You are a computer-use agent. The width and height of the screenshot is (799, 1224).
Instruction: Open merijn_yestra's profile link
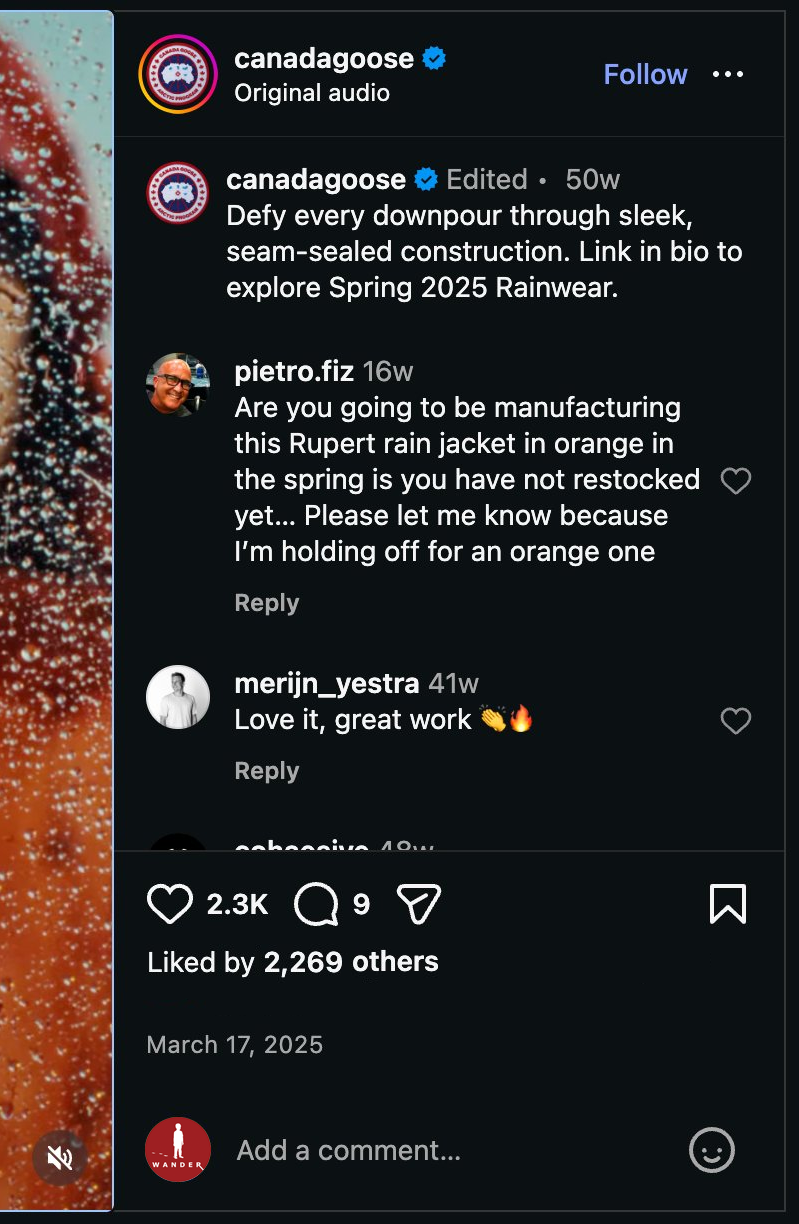[327, 683]
